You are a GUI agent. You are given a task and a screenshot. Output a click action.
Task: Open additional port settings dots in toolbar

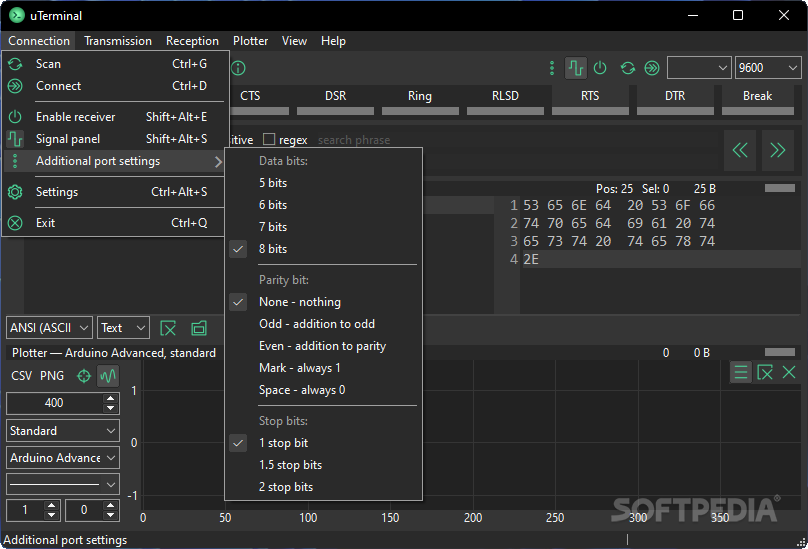(552, 68)
